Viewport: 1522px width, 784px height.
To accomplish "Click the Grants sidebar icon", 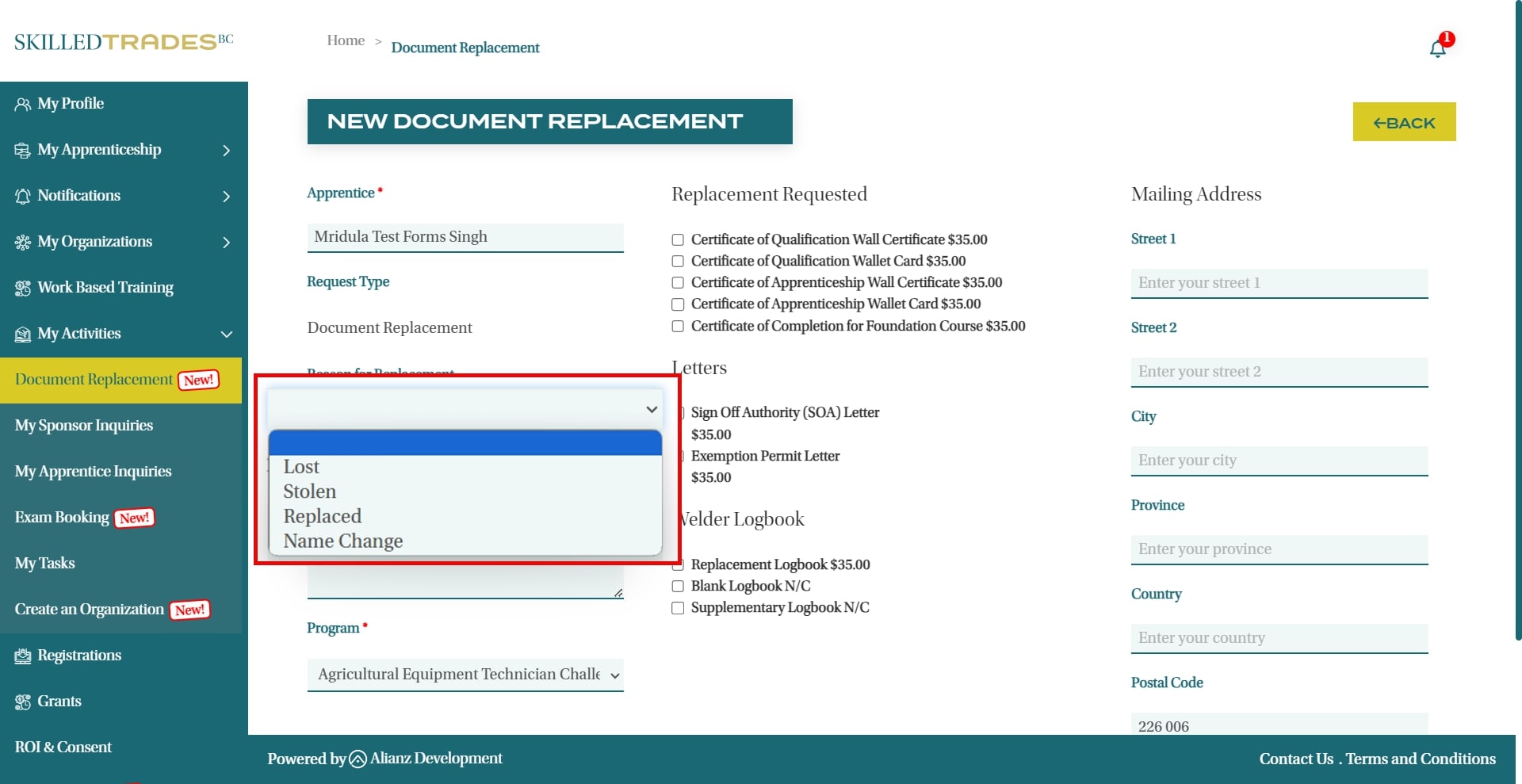I will pos(23,702).
